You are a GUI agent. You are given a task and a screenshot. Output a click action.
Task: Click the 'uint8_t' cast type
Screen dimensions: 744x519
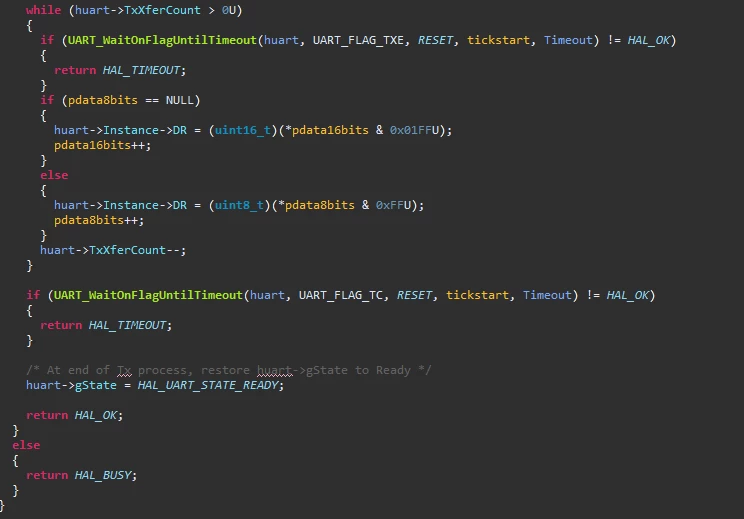[x=239, y=205]
